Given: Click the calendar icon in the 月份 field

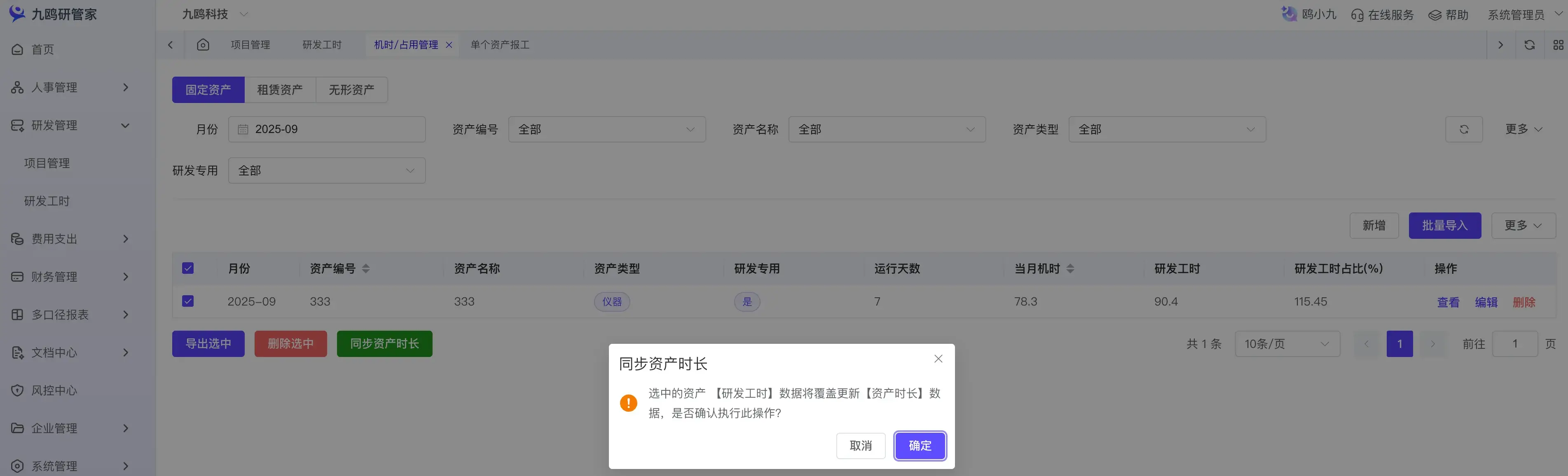Looking at the screenshot, I should (x=243, y=129).
